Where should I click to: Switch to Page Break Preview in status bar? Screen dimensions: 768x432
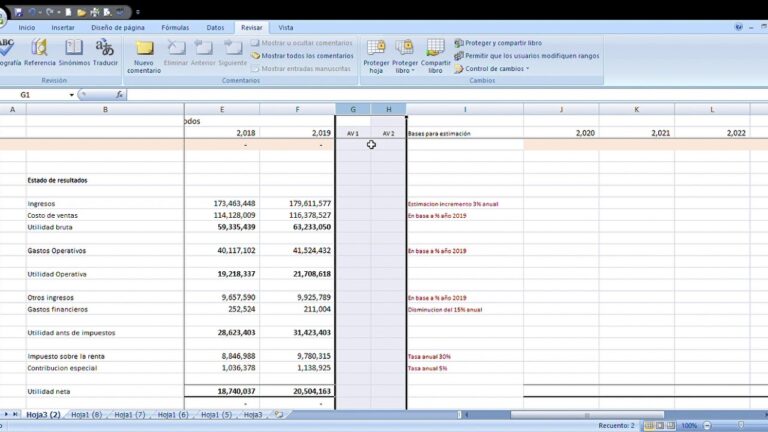coord(671,426)
